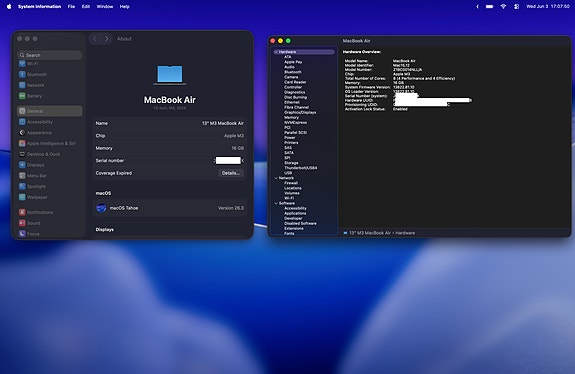This screenshot has height=374, width=575.
Task: Select Apple Pay in hardware list
Action: pos(293,62)
